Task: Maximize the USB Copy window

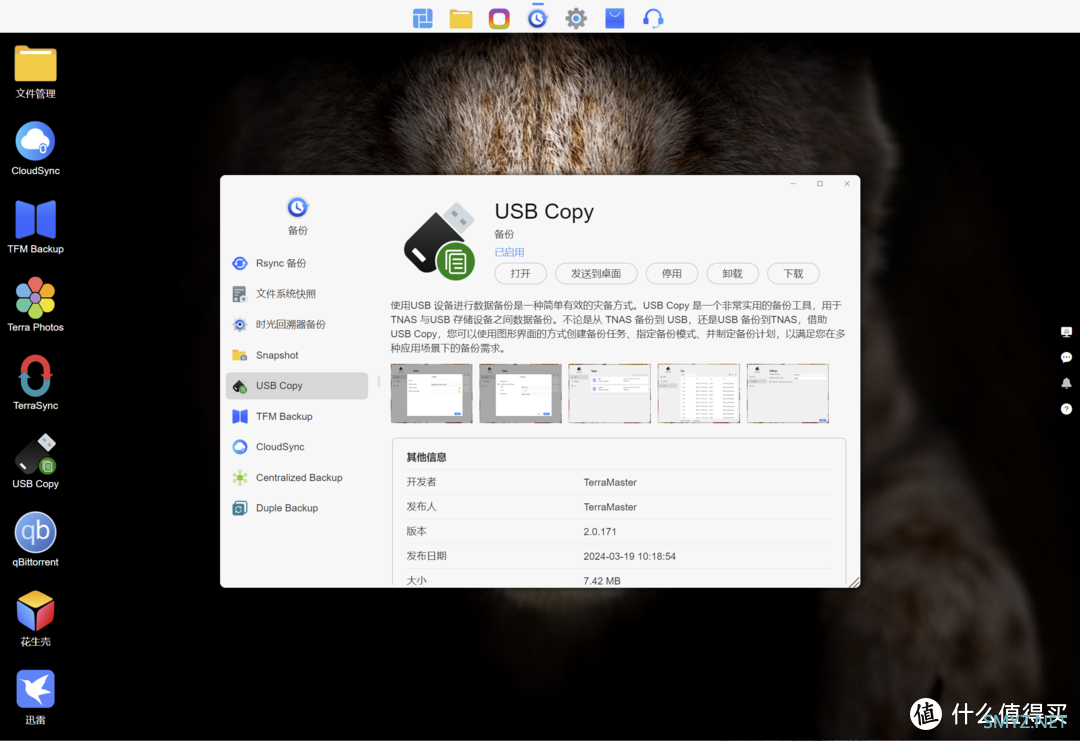Action: (x=820, y=183)
